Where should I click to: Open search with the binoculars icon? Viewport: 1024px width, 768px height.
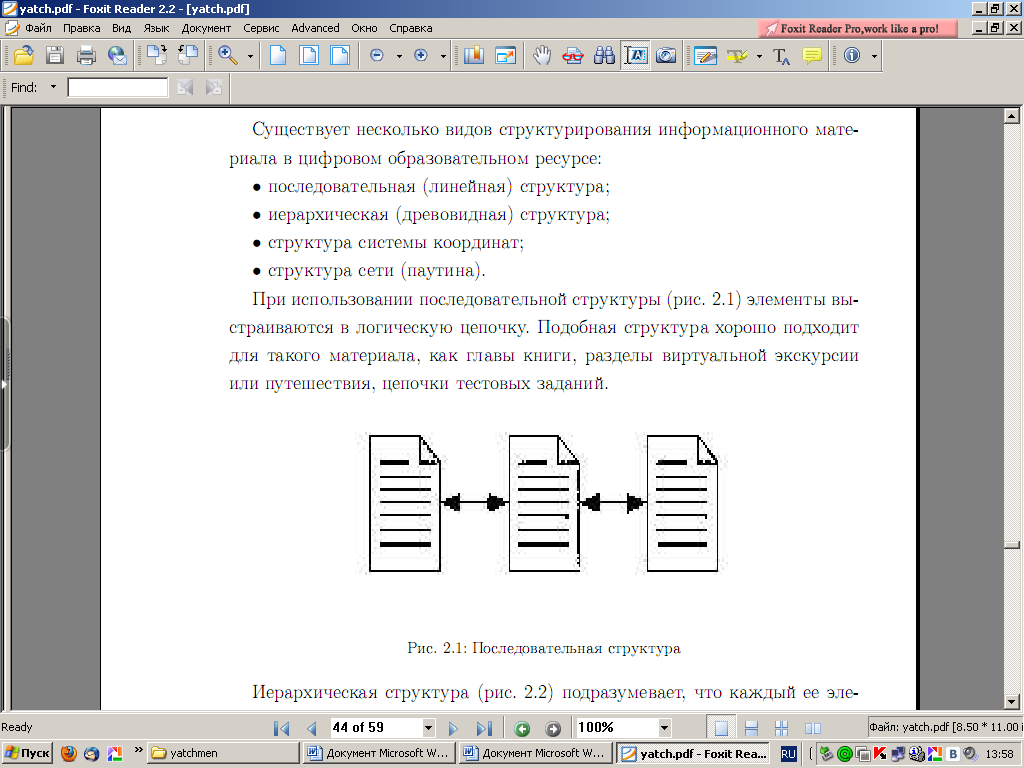tap(604, 56)
